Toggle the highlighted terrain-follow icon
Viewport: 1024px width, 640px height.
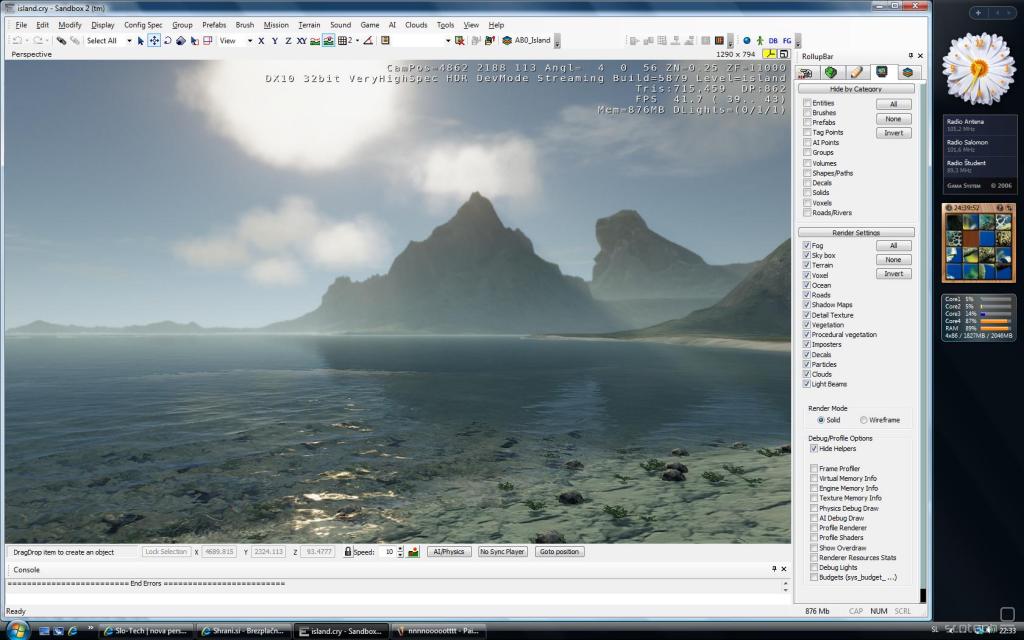tap(328, 40)
